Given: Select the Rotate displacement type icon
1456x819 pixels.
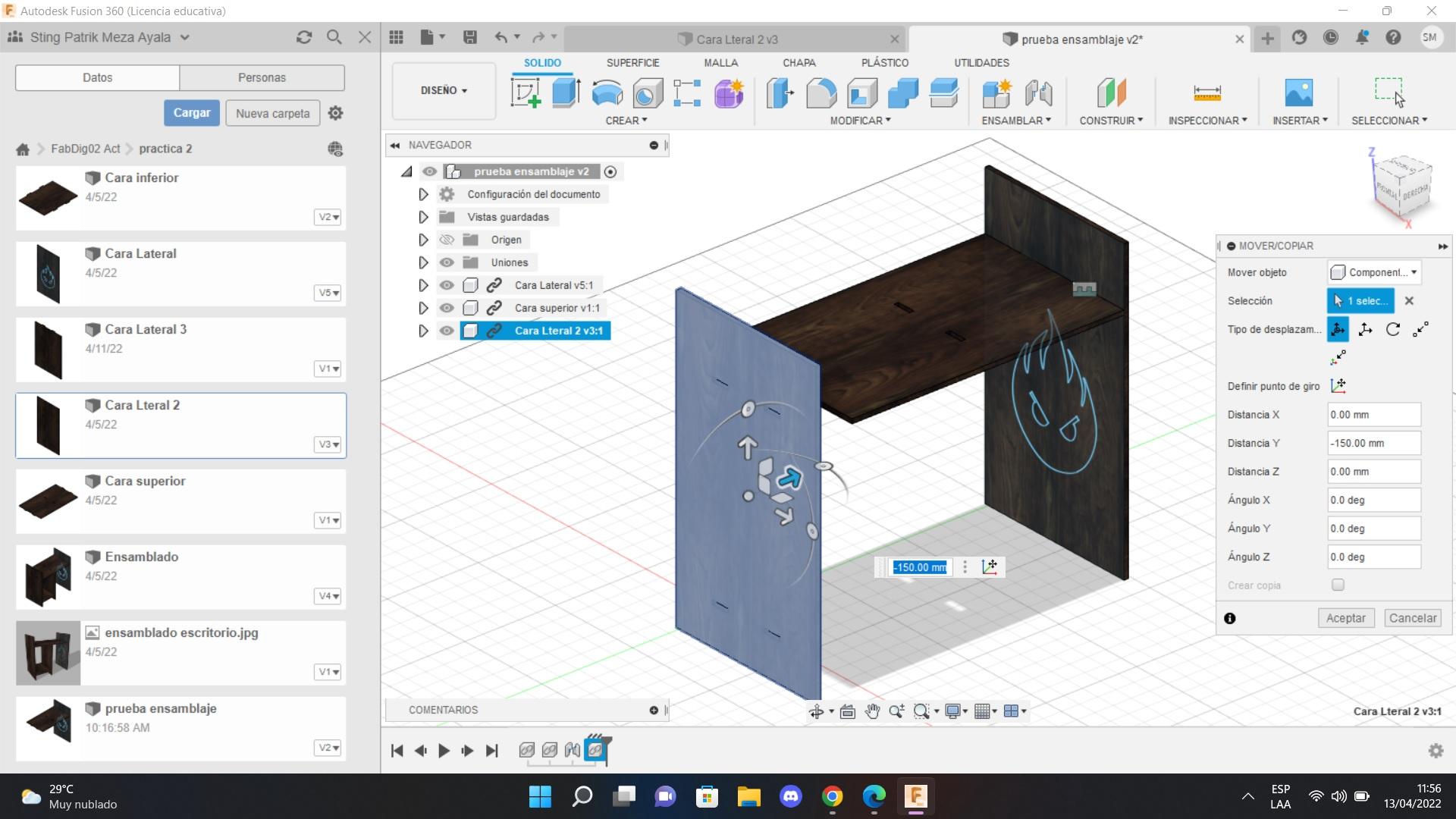Looking at the screenshot, I should coord(1392,329).
